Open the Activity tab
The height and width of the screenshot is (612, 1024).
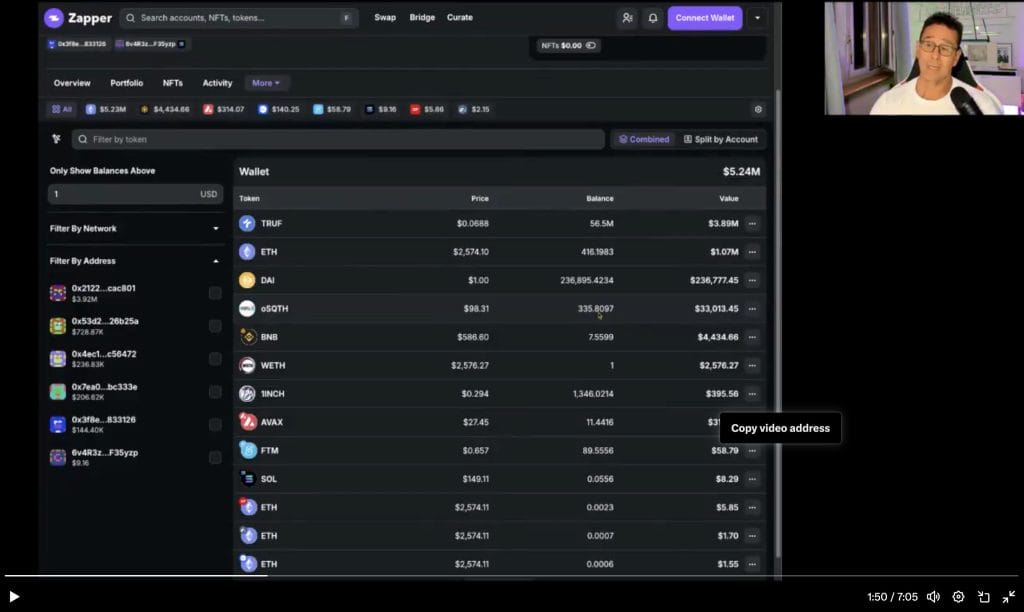point(217,83)
